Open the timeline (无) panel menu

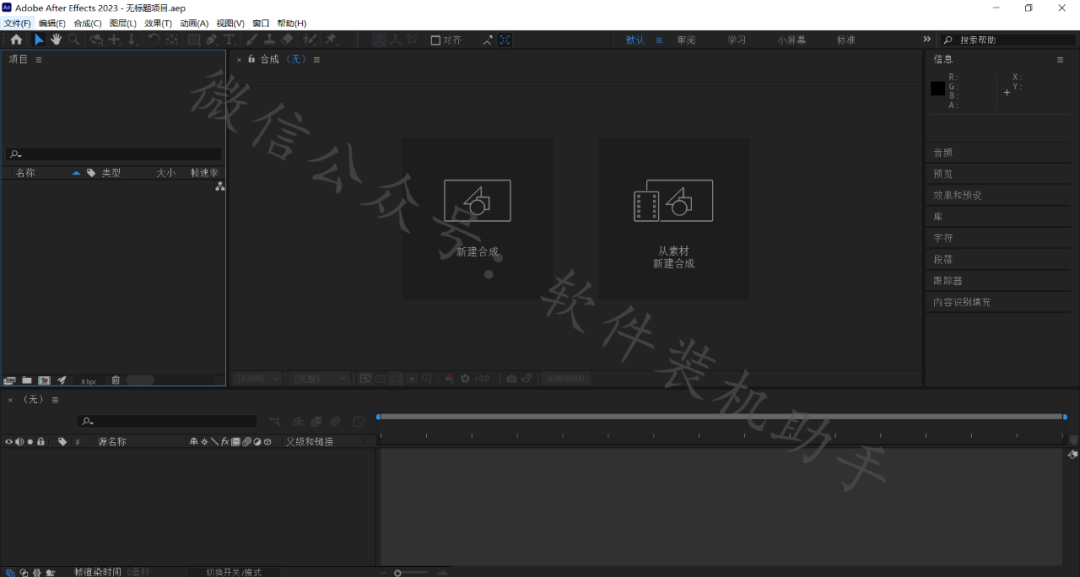(55, 400)
